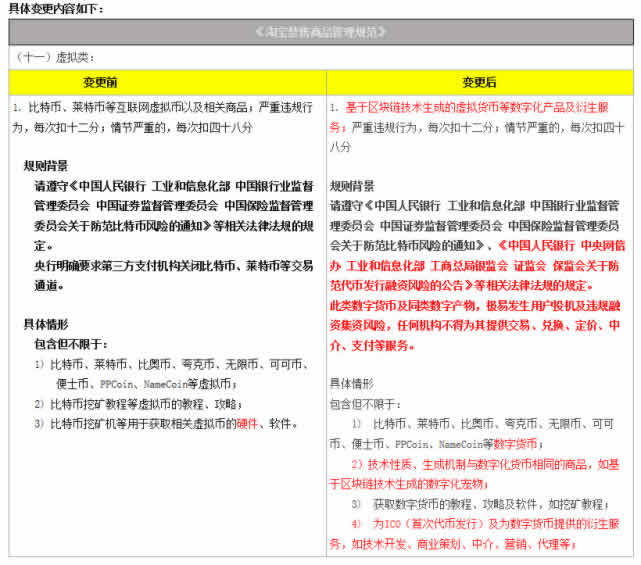Click "规则背景" heading in the 变更后 column
The width and height of the screenshot is (641, 565).
click(352, 185)
